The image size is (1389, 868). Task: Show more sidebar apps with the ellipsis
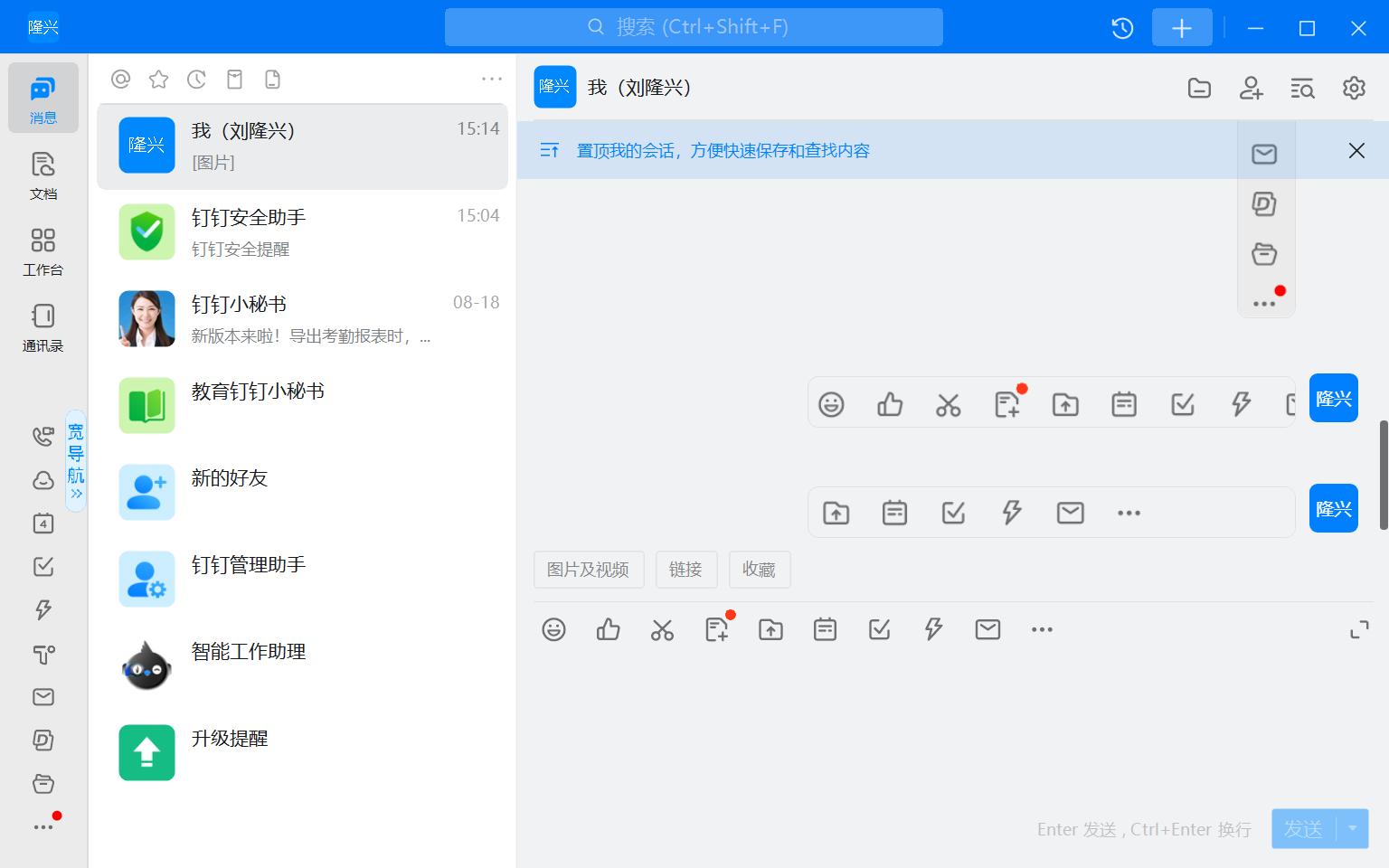pyautogui.click(x=43, y=827)
